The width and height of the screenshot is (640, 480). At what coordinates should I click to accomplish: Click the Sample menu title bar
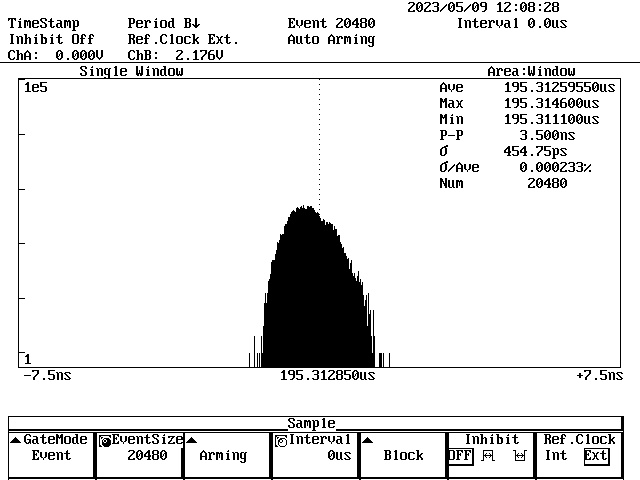click(312, 424)
